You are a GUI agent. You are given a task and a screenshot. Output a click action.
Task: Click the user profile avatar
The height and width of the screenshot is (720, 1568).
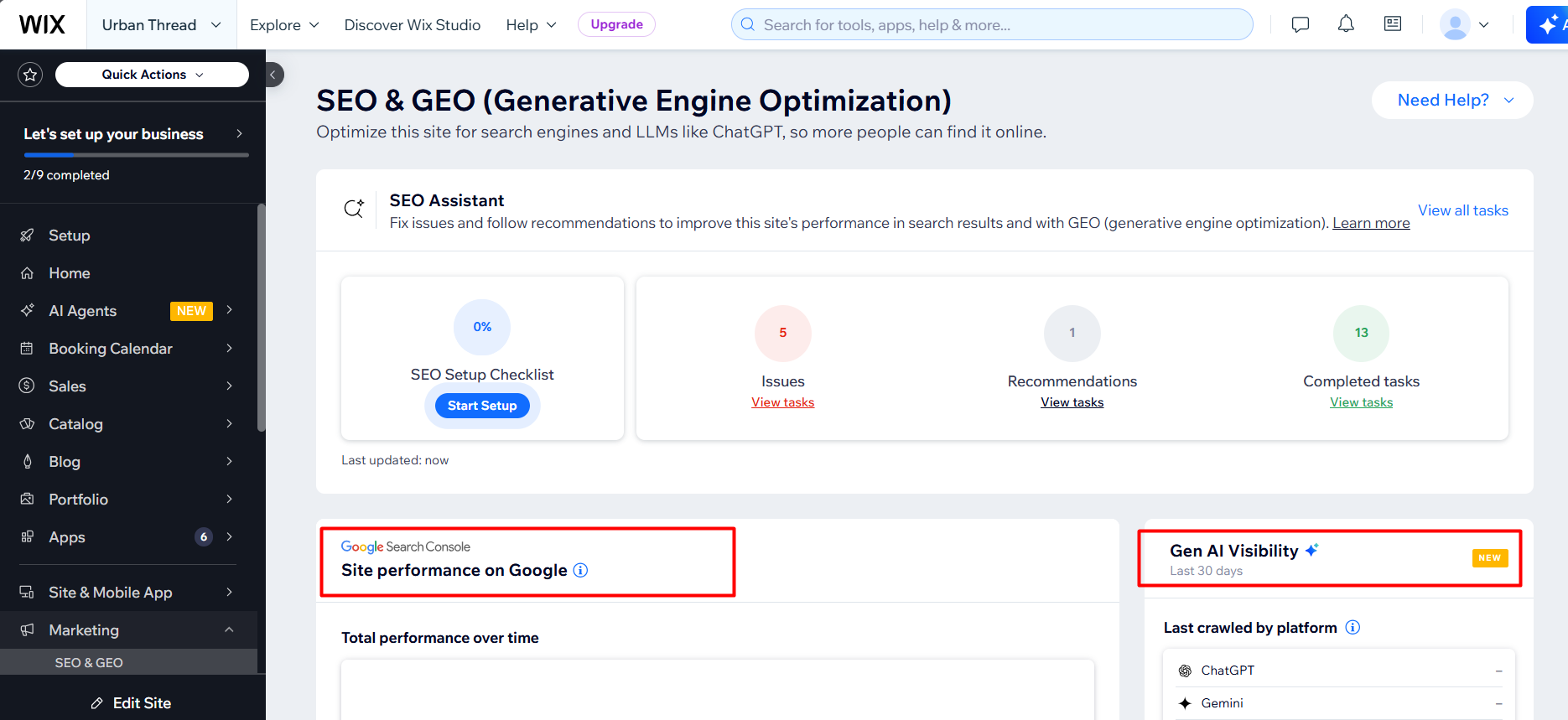[1455, 24]
